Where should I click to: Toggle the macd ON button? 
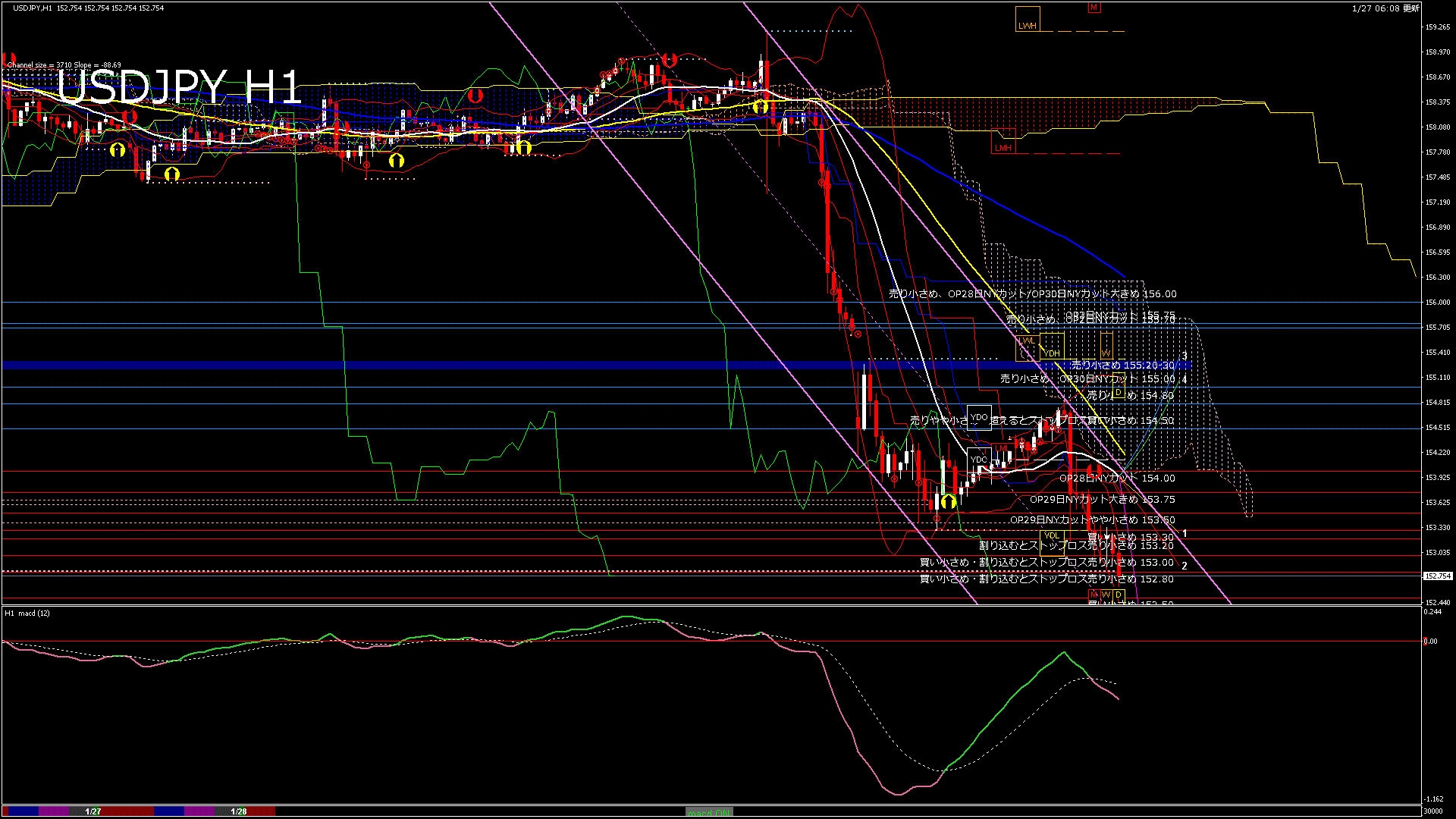(x=709, y=812)
